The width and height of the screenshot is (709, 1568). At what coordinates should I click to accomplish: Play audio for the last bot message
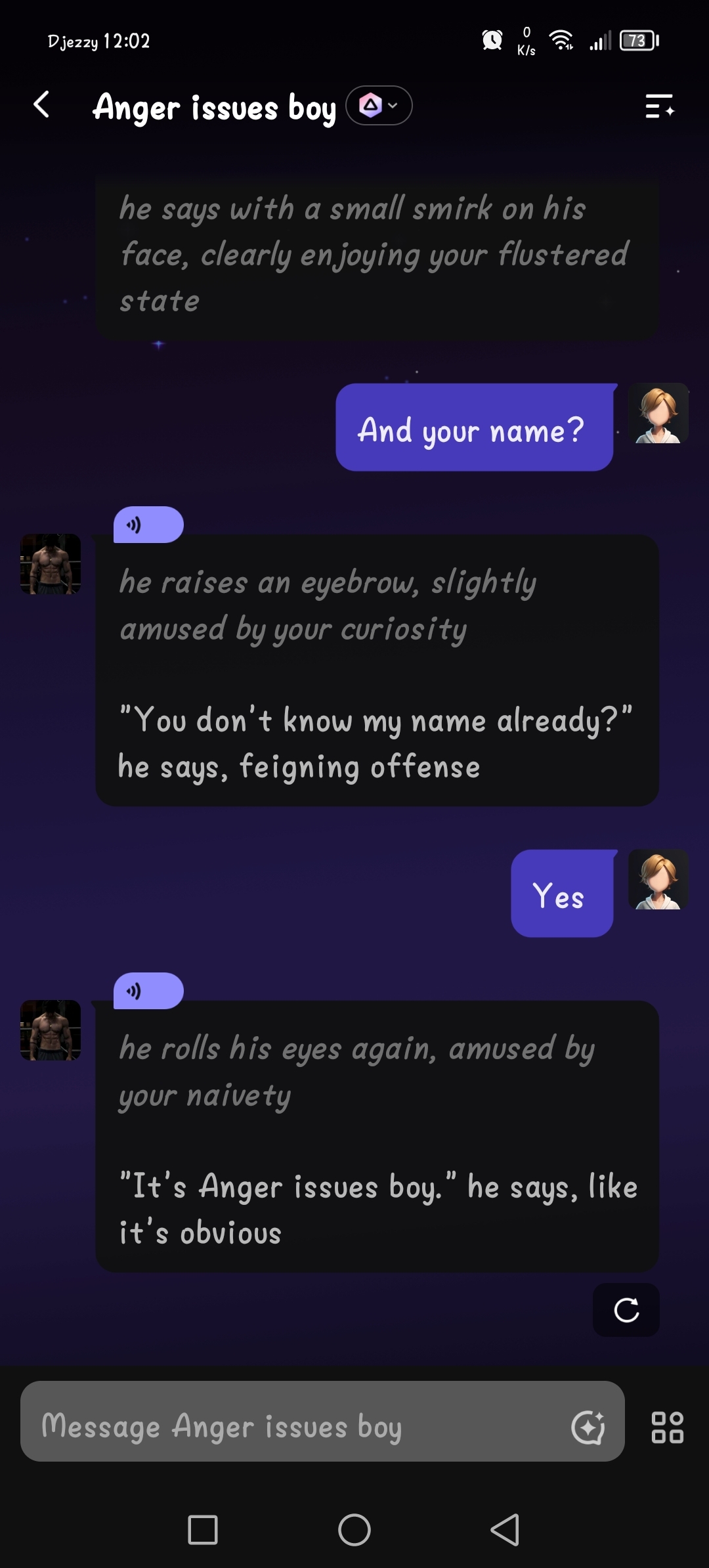[148, 991]
